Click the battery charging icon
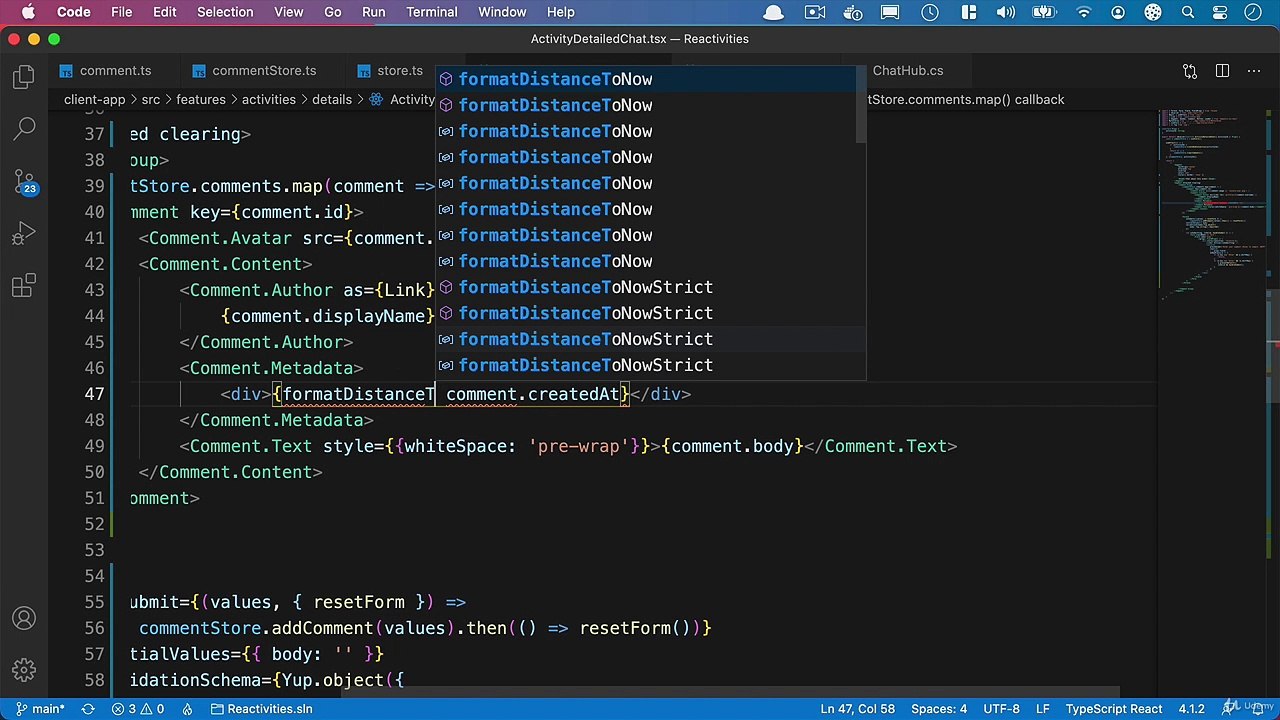The height and width of the screenshot is (720, 1280). coord(1044,12)
